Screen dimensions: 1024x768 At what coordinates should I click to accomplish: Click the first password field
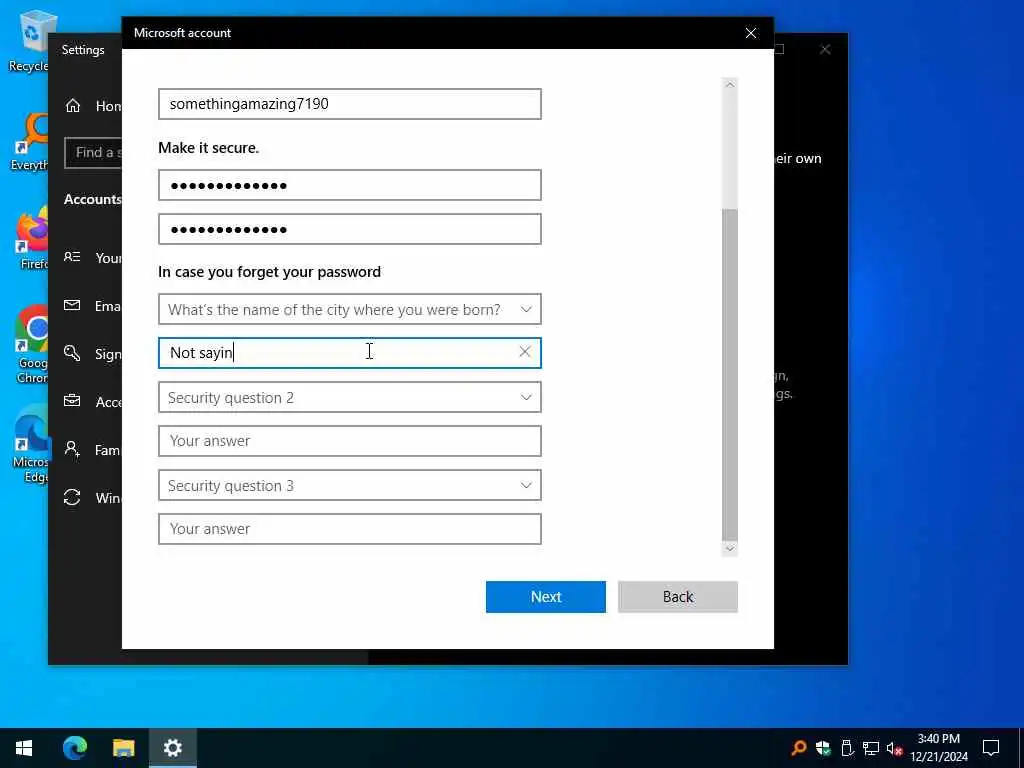[x=349, y=185]
